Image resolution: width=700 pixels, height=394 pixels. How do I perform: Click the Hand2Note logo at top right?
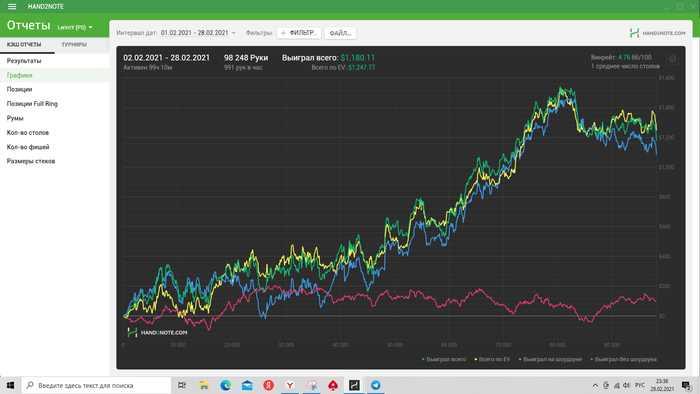pos(658,33)
